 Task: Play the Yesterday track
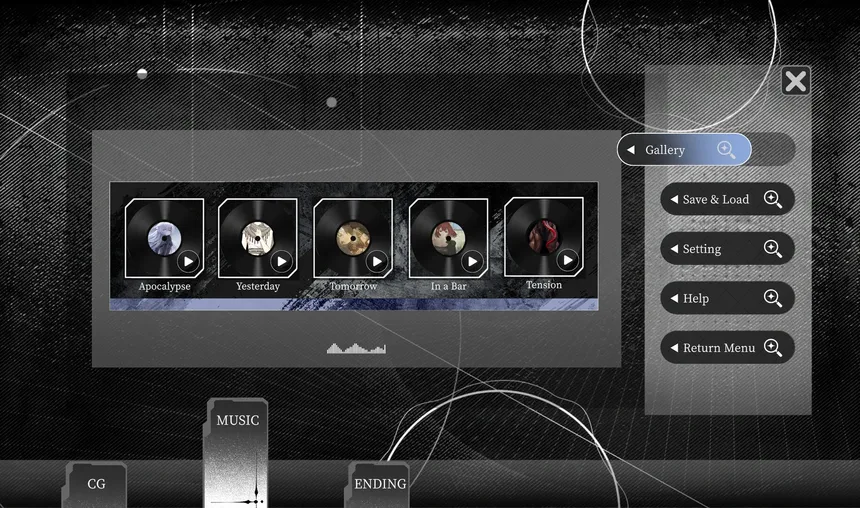coord(281,261)
